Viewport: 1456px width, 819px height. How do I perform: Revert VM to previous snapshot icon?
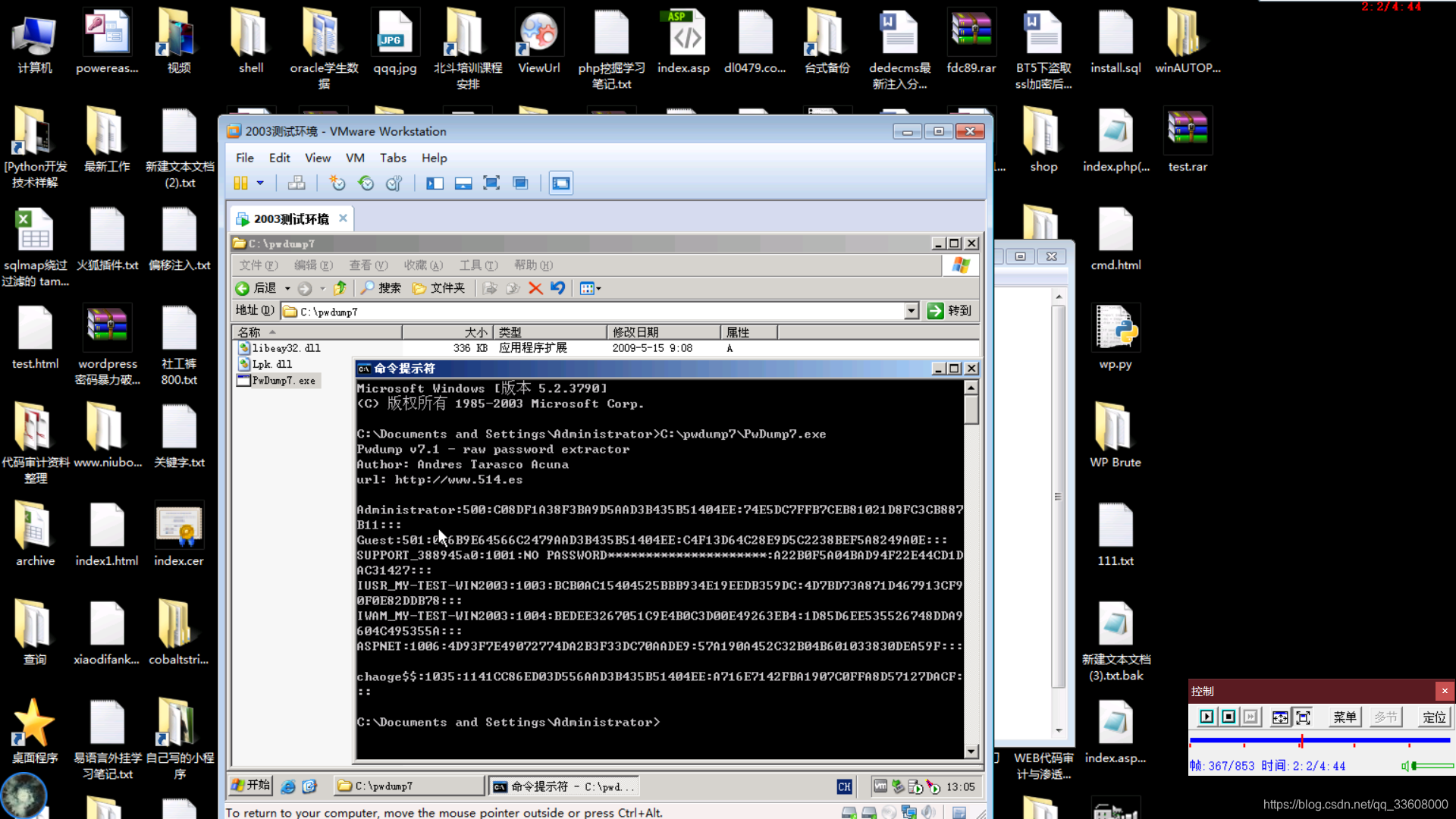pos(366,184)
